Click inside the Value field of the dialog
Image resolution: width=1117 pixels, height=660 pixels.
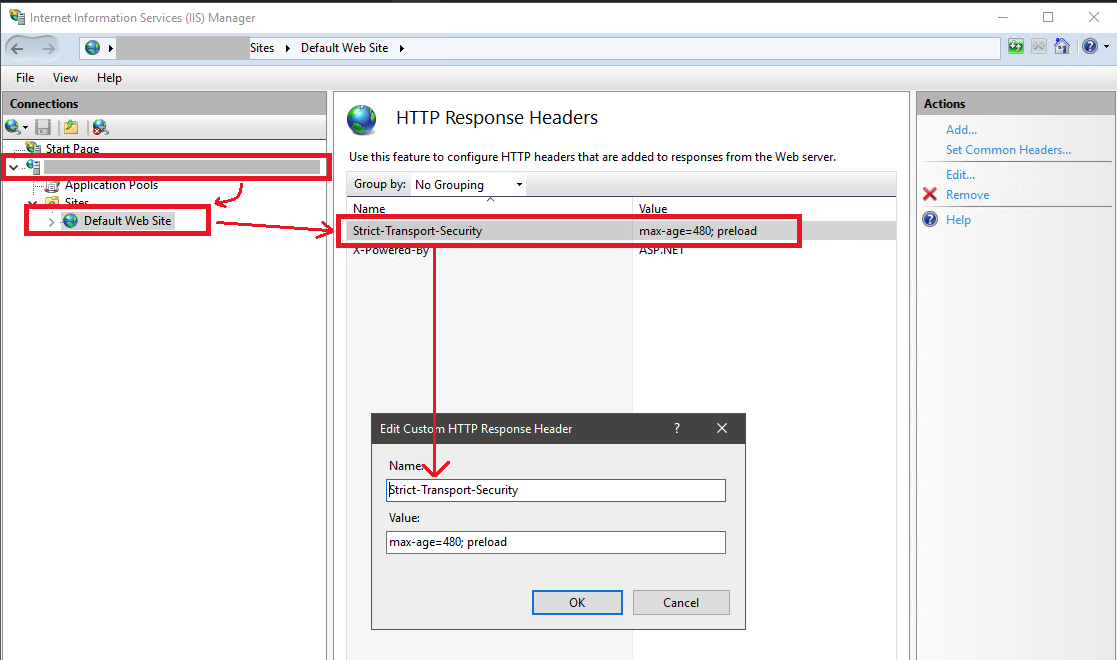tap(556, 542)
